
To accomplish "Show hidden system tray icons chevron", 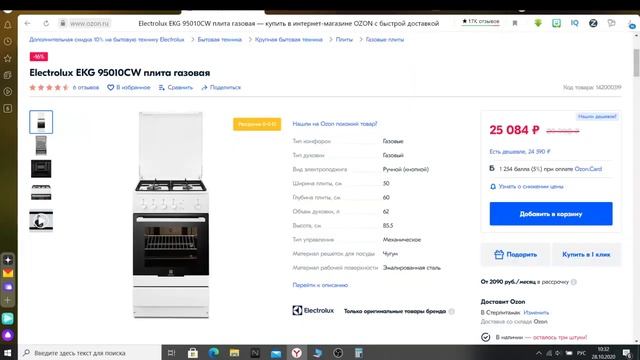I will coord(539,353).
